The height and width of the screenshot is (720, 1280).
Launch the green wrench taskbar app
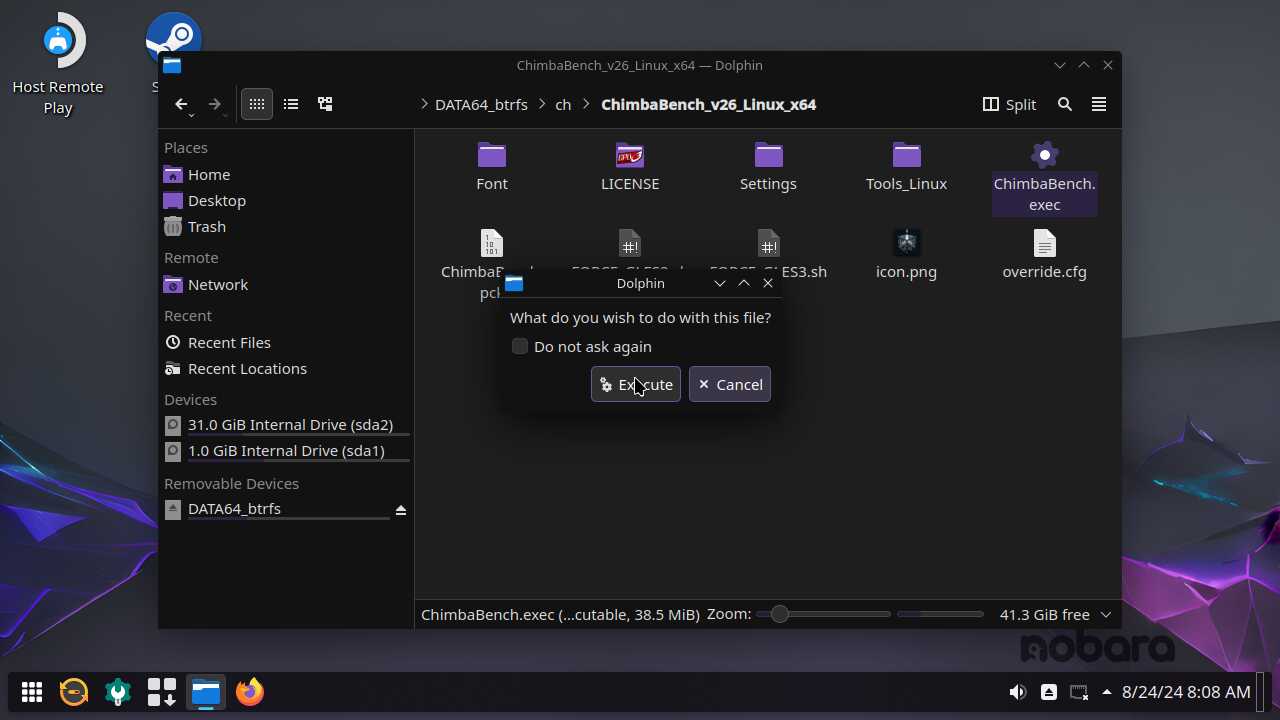tap(118, 692)
